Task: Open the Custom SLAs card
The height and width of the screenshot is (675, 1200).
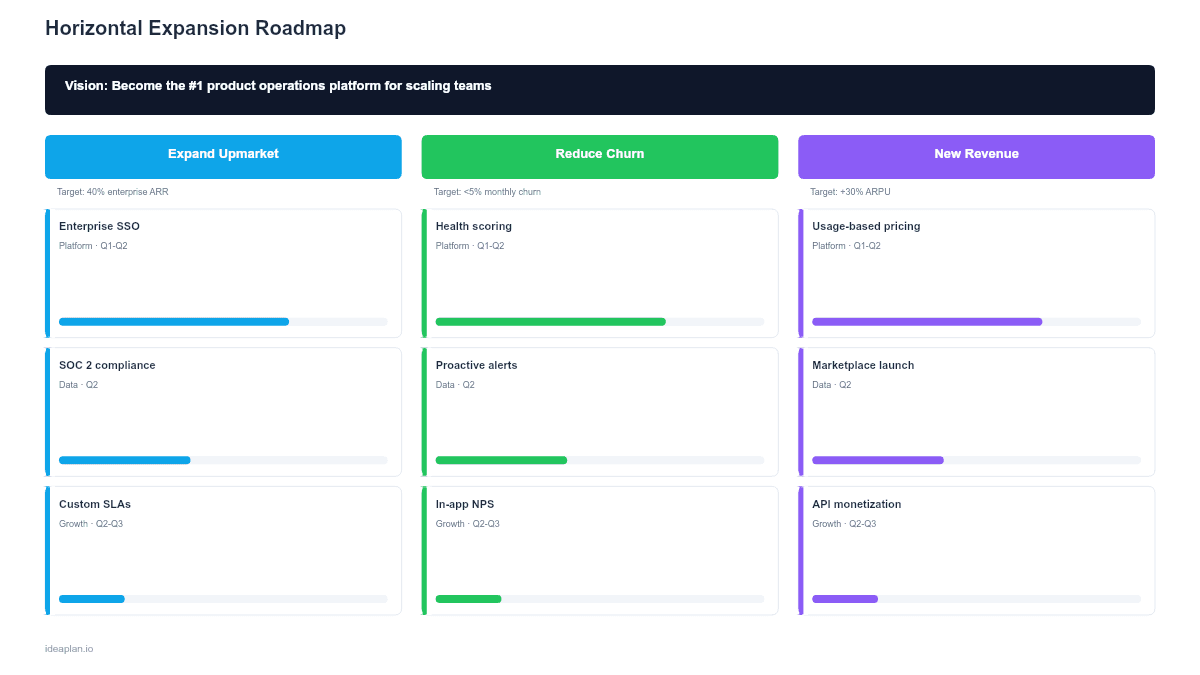Action: tap(223, 550)
